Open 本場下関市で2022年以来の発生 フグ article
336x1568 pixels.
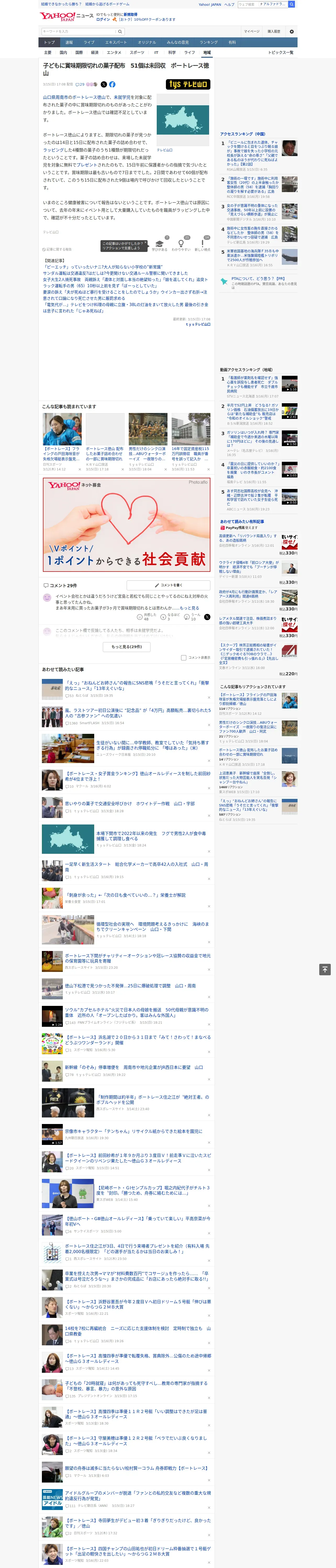pos(126,839)
